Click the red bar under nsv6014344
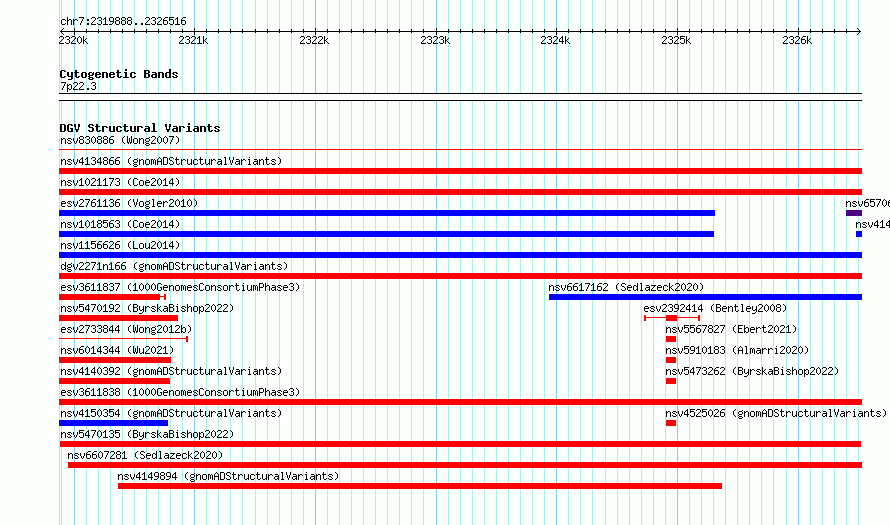The image size is (890, 525). tap(115, 360)
